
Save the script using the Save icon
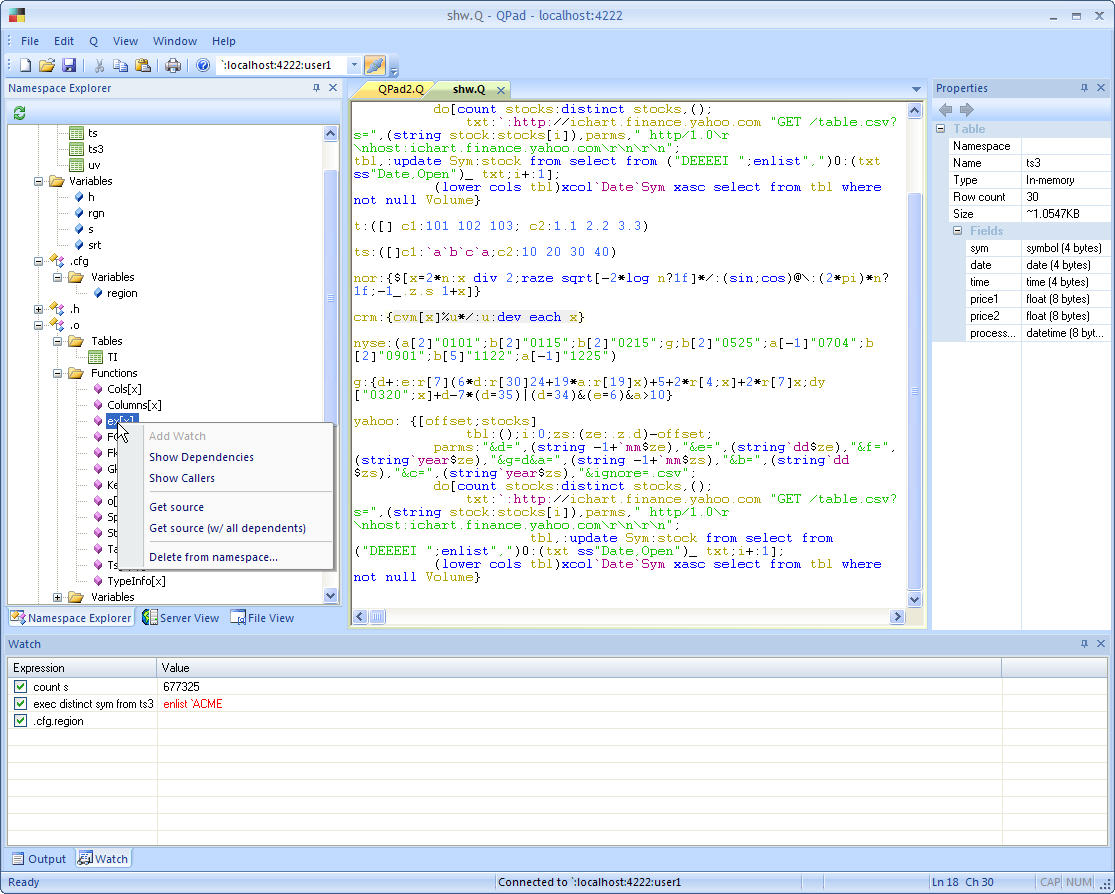point(69,63)
